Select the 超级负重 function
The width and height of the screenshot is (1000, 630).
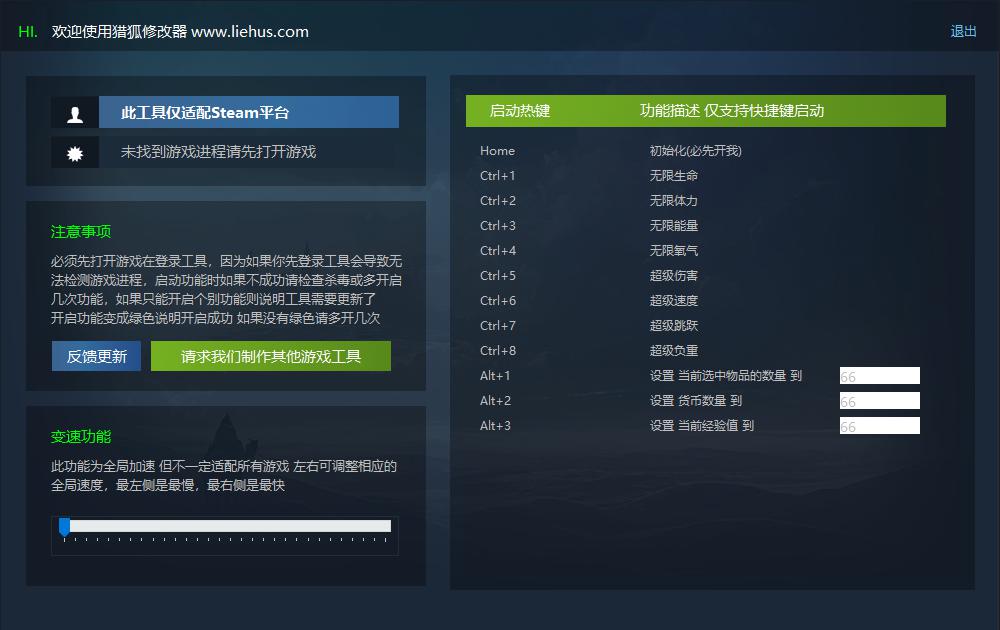click(673, 350)
